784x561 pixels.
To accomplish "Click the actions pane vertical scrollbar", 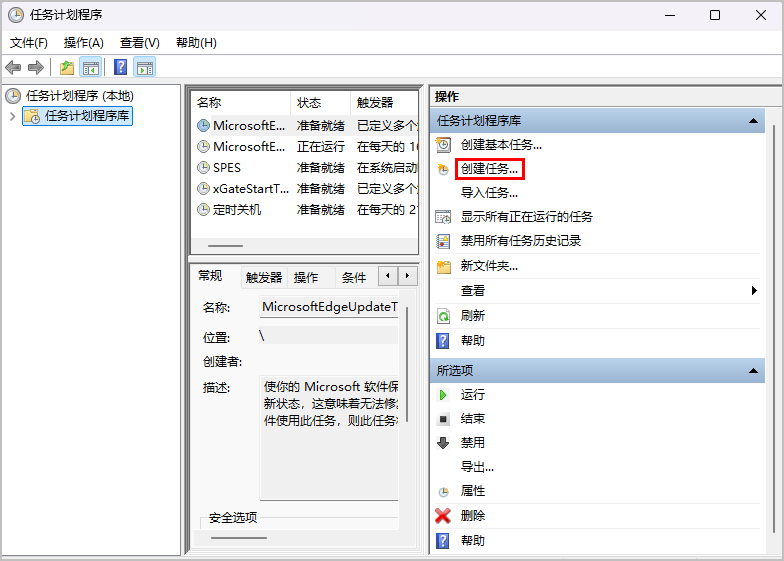I will click(774, 330).
